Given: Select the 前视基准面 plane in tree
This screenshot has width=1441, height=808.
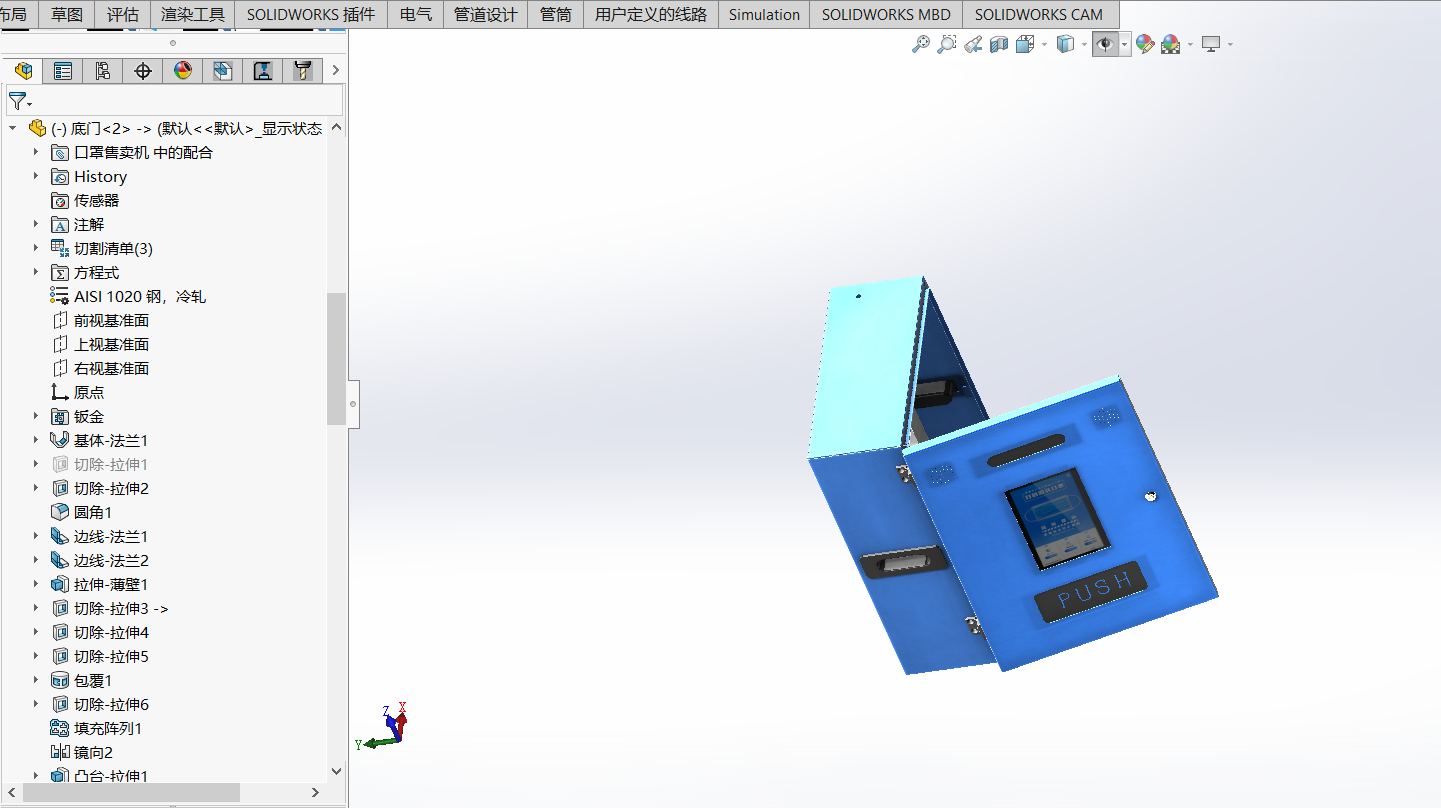Looking at the screenshot, I should (111, 320).
